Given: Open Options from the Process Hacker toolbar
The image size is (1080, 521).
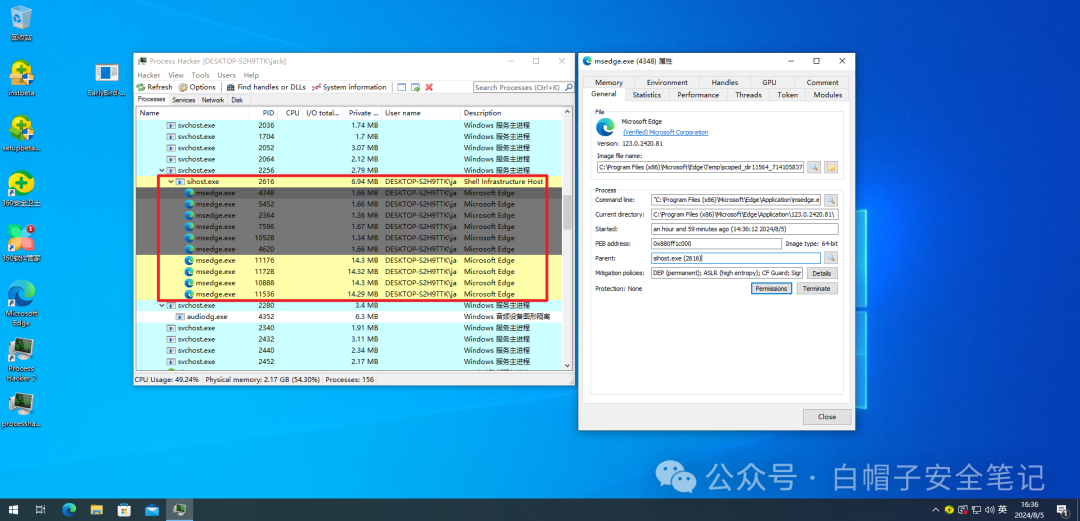Looking at the screenshot, I should click(197, 88).
